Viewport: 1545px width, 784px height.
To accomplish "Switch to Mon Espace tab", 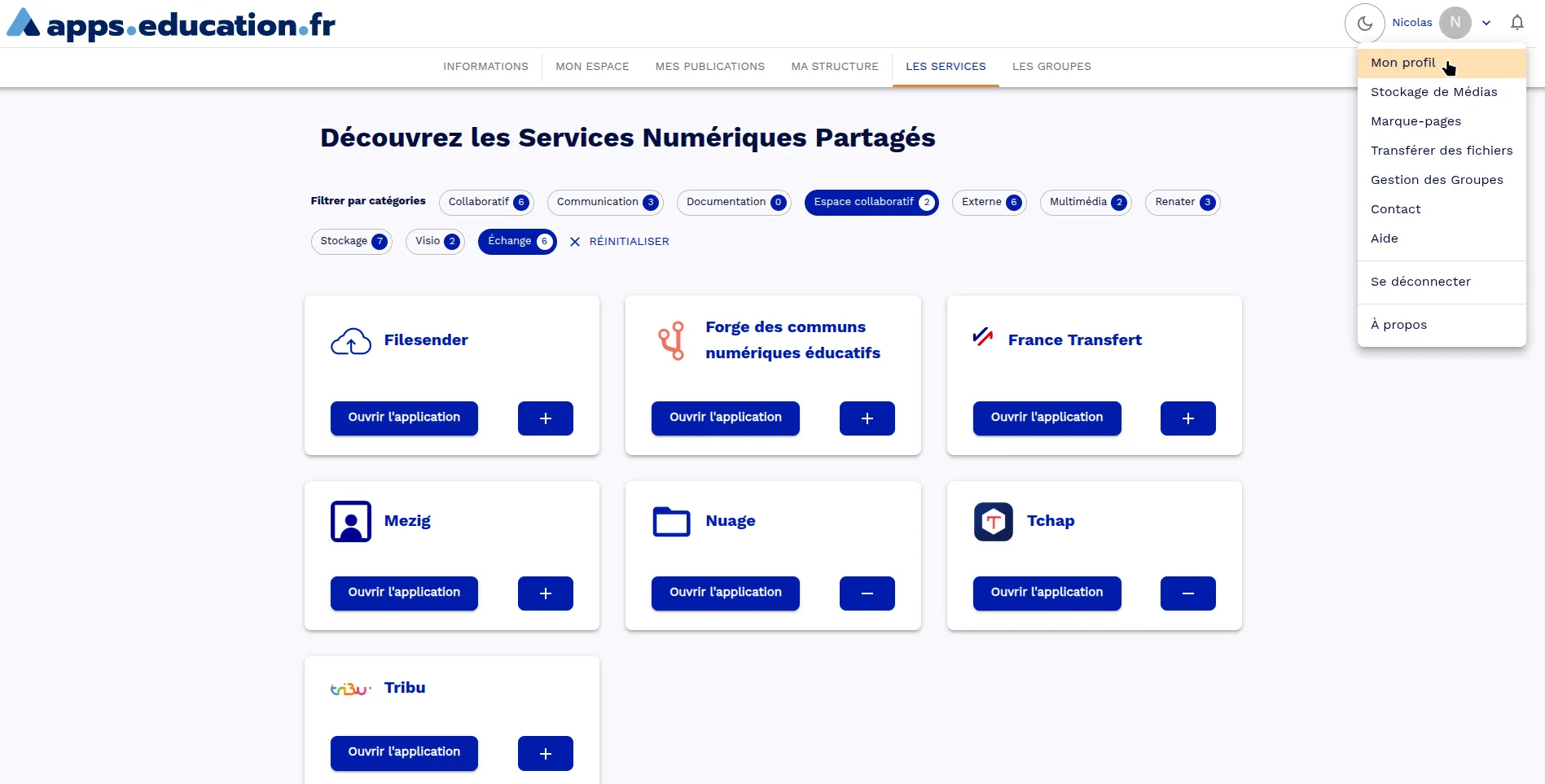I will pyautogui.click(x=592, y=67).
